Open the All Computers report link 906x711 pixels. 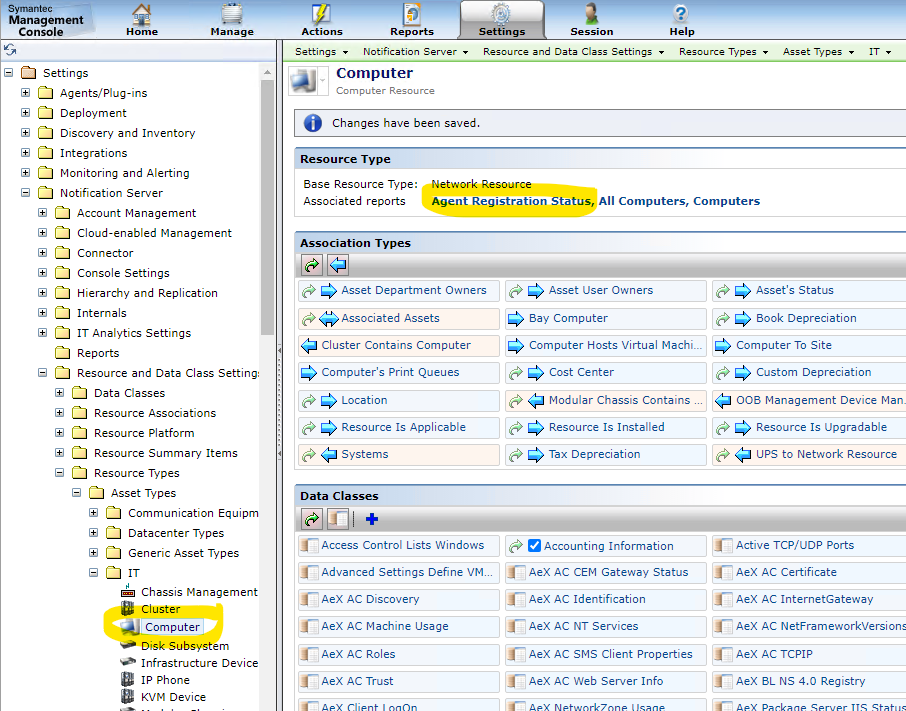tap(641, 201)
